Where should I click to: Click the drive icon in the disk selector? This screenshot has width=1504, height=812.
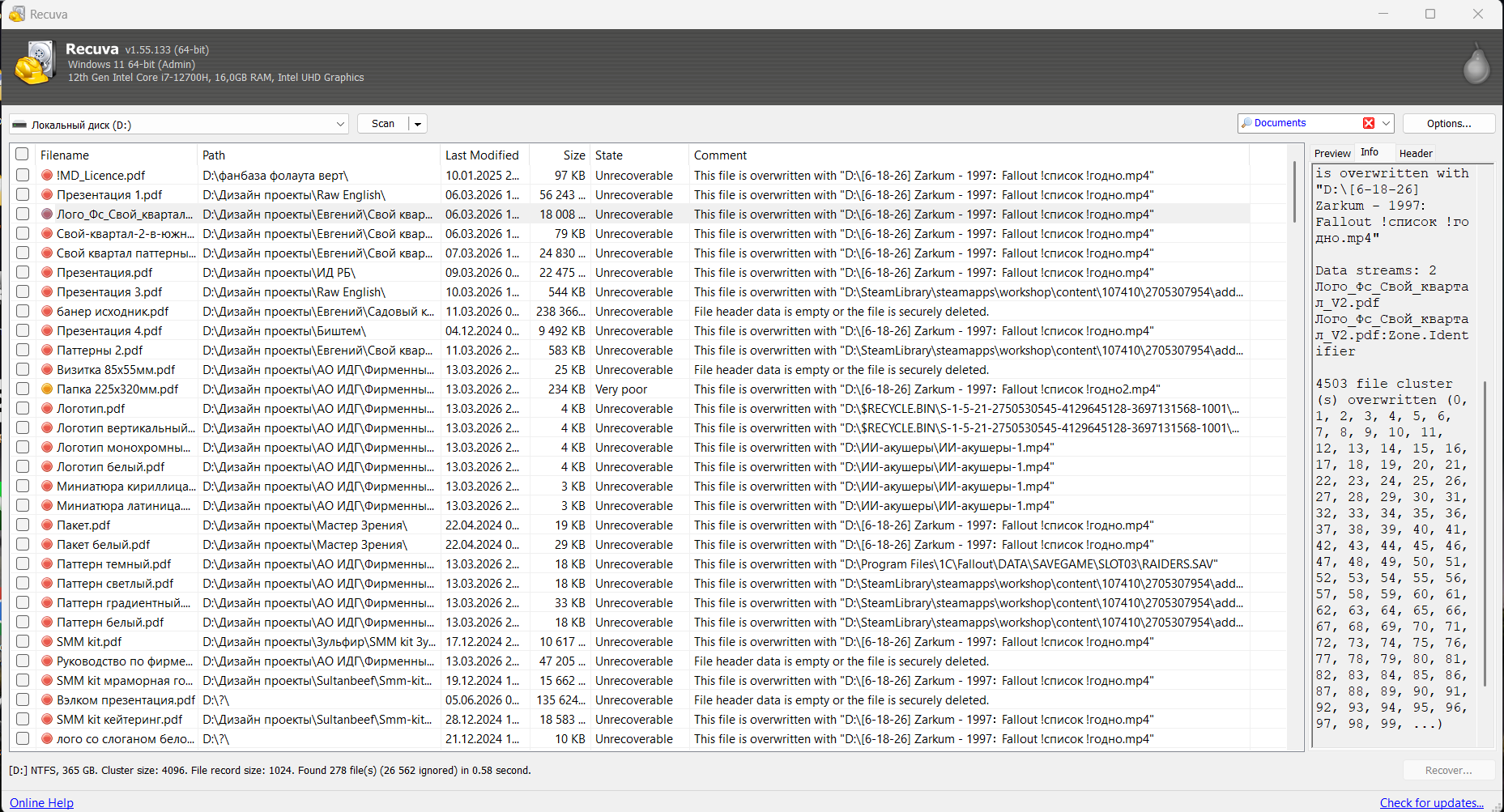point(19,125)
